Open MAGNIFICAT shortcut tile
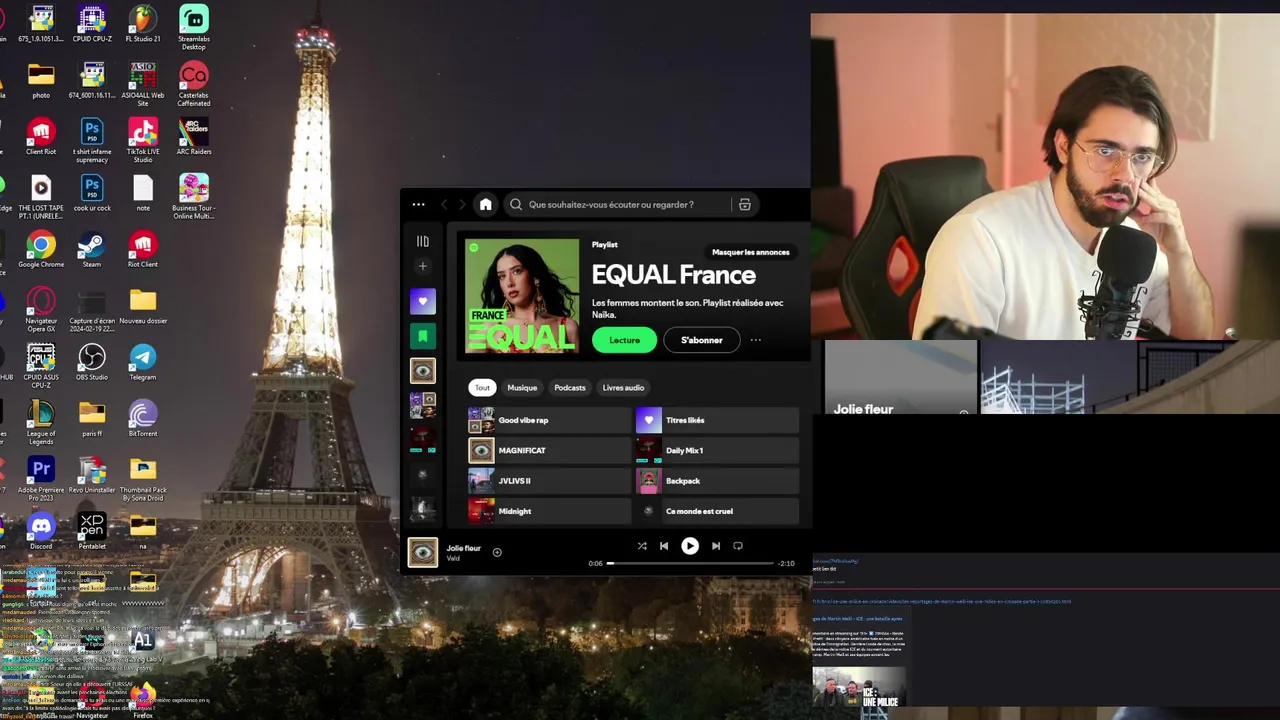 coord(549,451)
